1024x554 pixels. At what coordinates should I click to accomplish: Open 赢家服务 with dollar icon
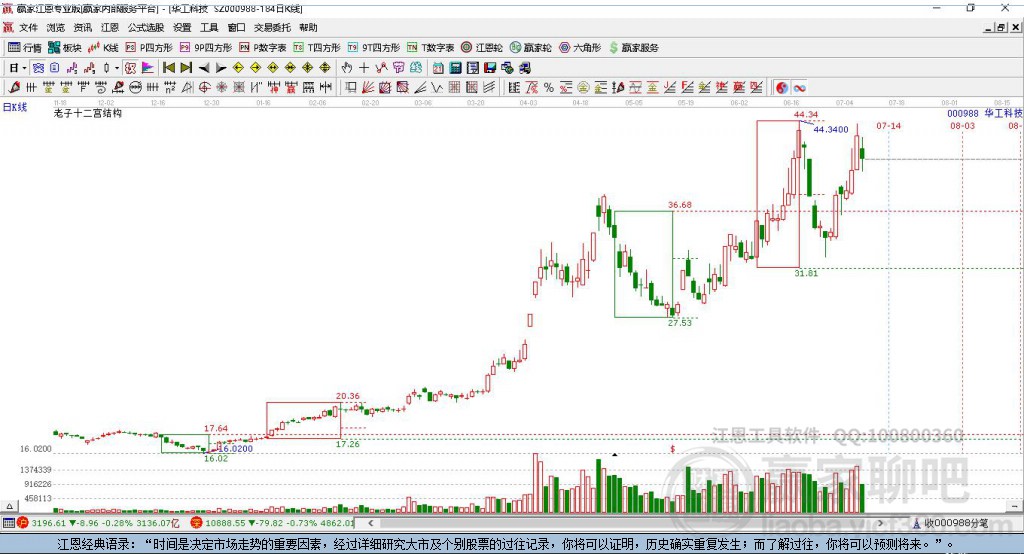click(633, 48)
